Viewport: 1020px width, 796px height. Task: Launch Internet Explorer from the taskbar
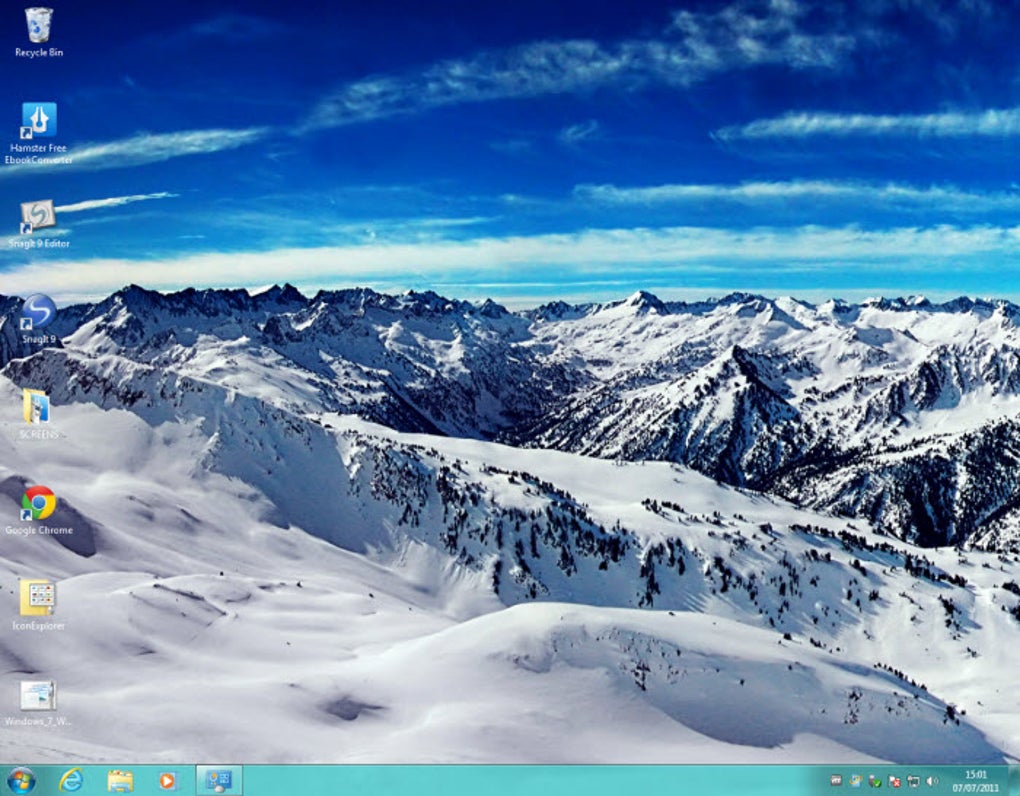[x=70, y=780]
